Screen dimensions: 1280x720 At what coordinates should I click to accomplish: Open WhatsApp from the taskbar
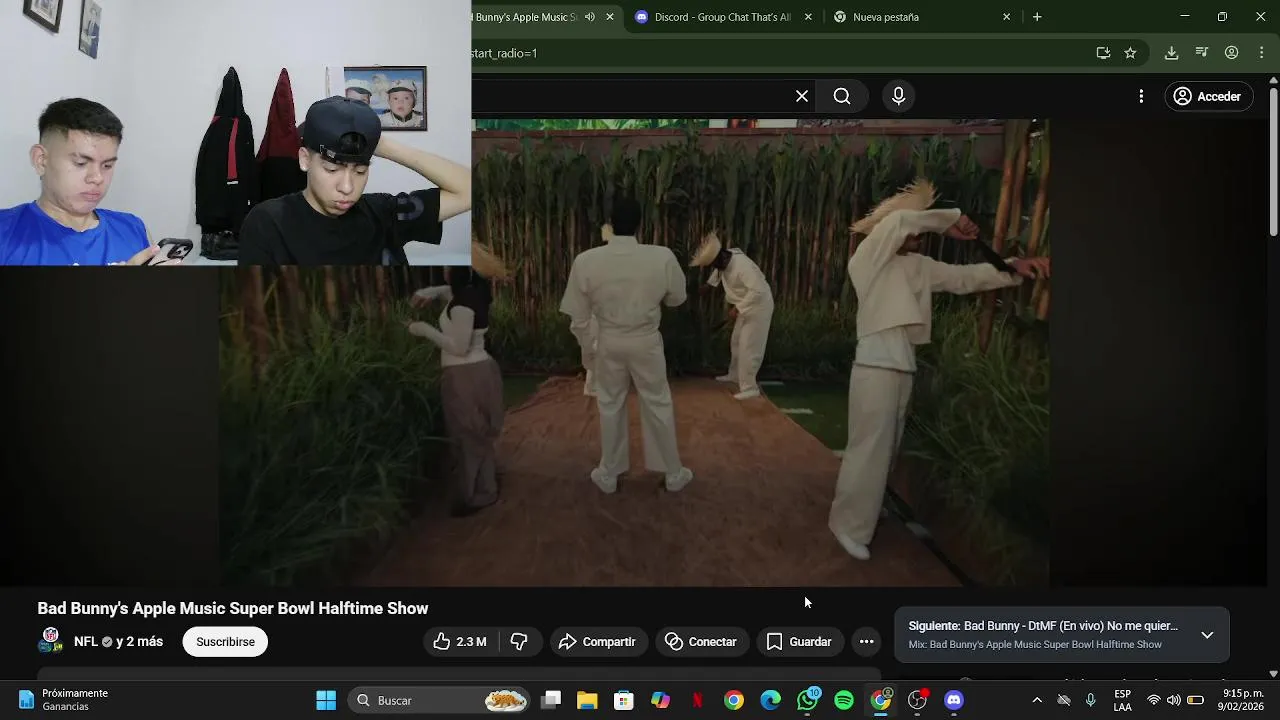[807, 700]
